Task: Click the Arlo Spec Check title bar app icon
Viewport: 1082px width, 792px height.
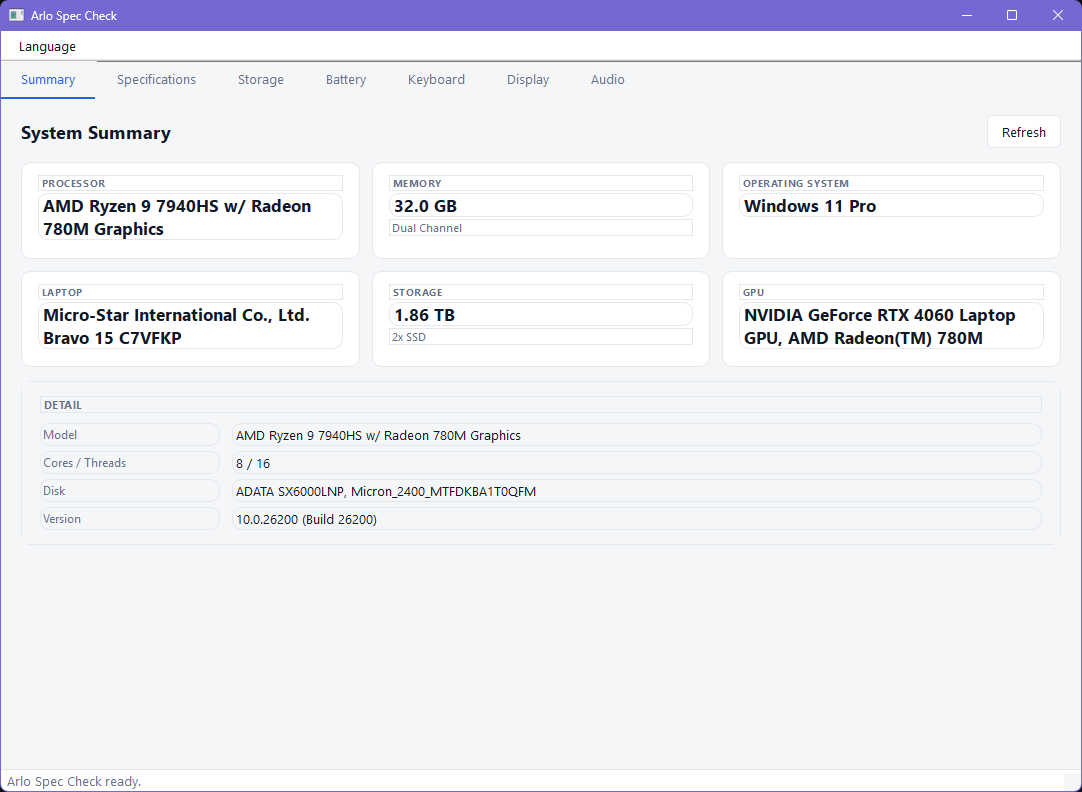Action: coord(17,15)
